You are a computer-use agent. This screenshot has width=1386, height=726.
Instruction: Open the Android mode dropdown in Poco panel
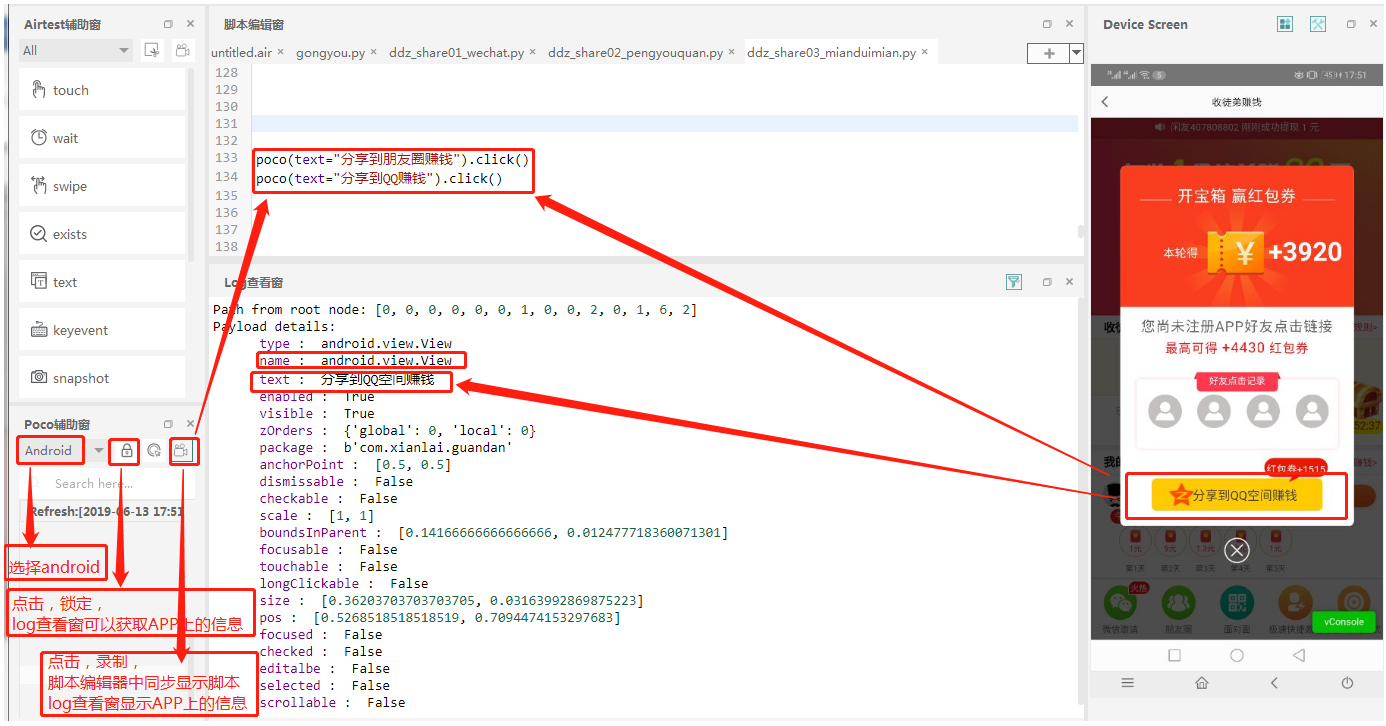tap(62, 451)
